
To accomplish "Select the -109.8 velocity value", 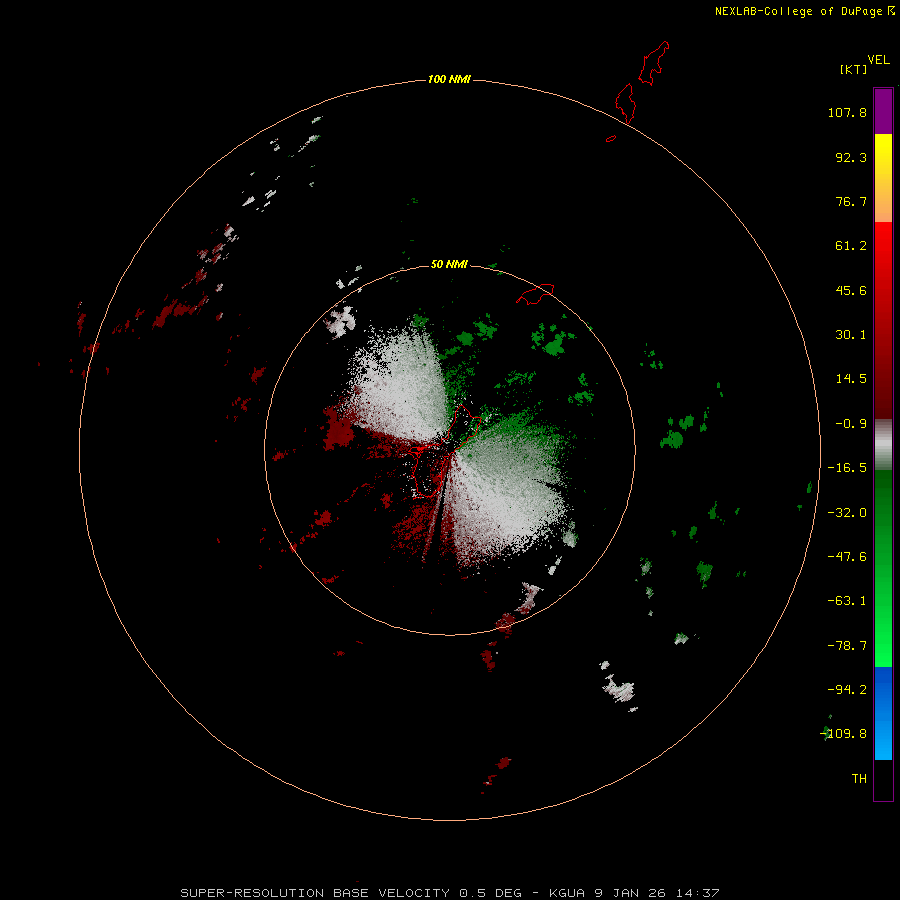I will 843,734.
